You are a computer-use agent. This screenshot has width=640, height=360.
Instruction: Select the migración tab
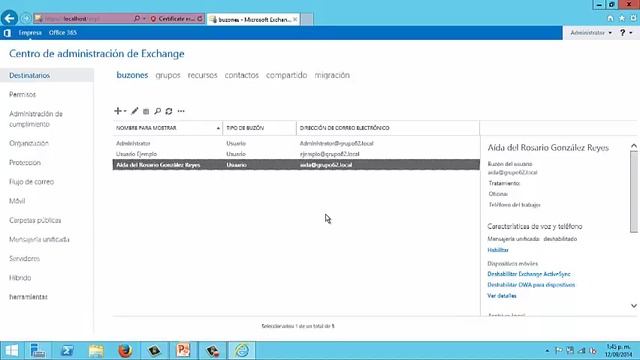click(x=332, y=75)
